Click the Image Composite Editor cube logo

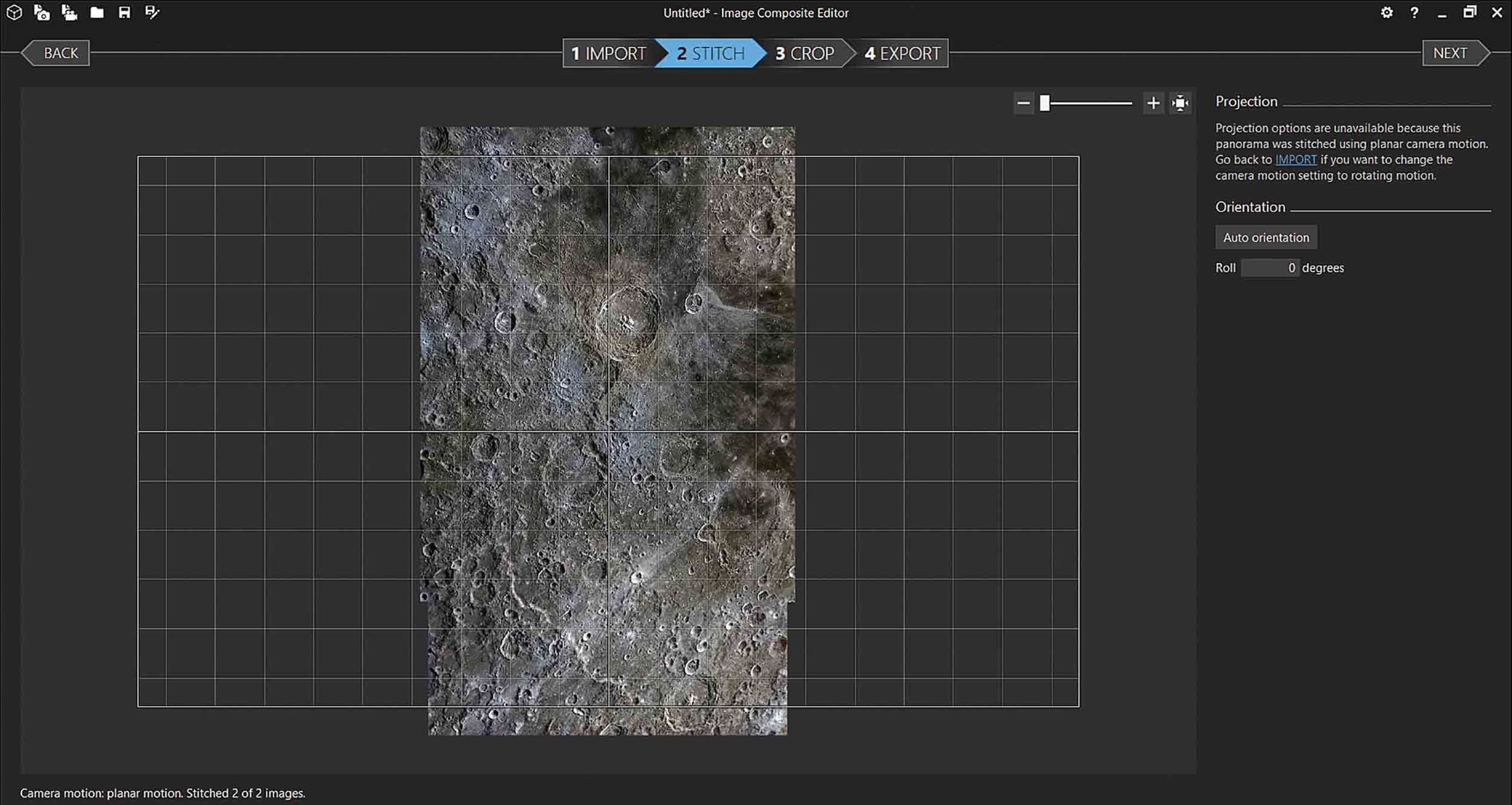[14, 13]
